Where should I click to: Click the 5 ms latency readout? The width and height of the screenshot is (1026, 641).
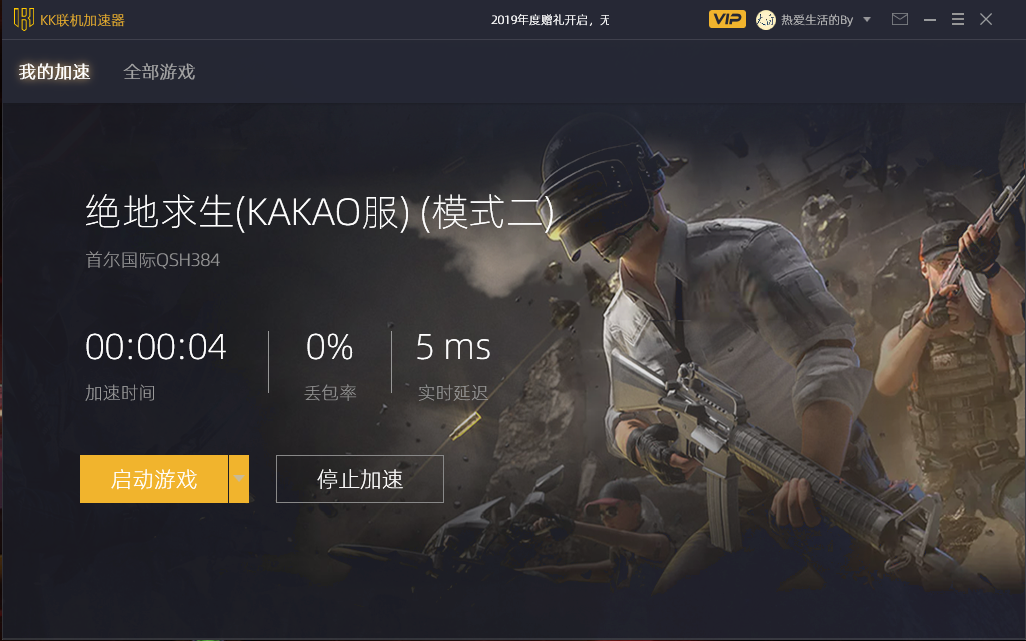pyautogui.click(x=453, y=347)
